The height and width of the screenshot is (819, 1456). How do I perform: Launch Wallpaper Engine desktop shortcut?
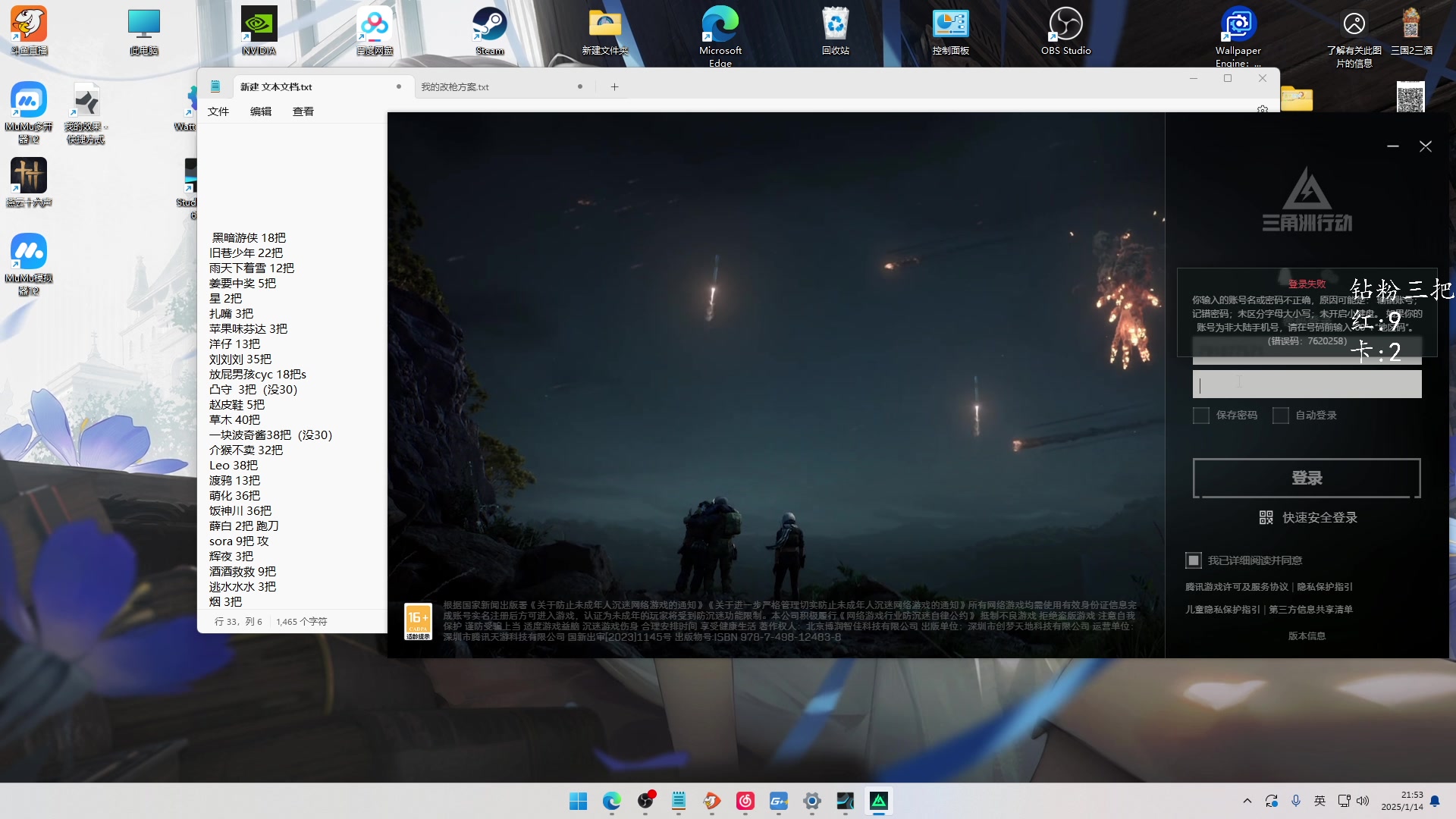[1238, 35]
